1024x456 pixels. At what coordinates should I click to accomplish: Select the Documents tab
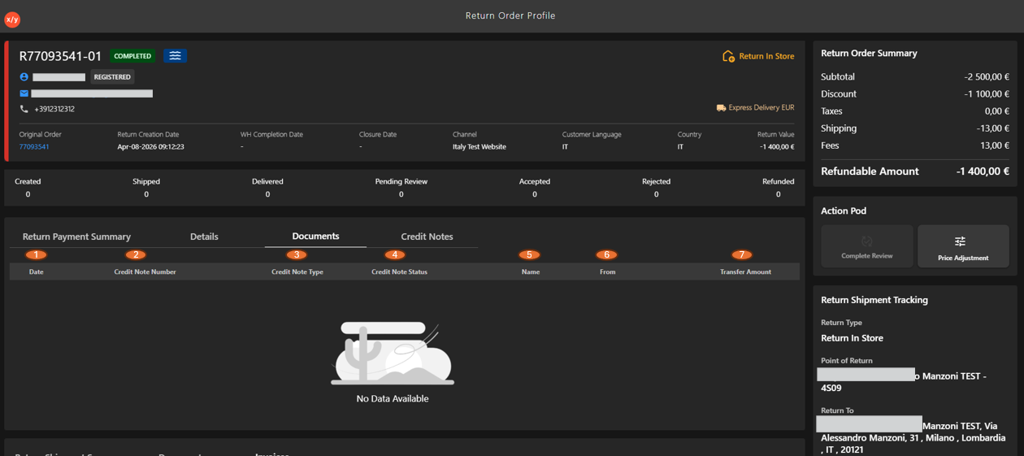(315, 236)
